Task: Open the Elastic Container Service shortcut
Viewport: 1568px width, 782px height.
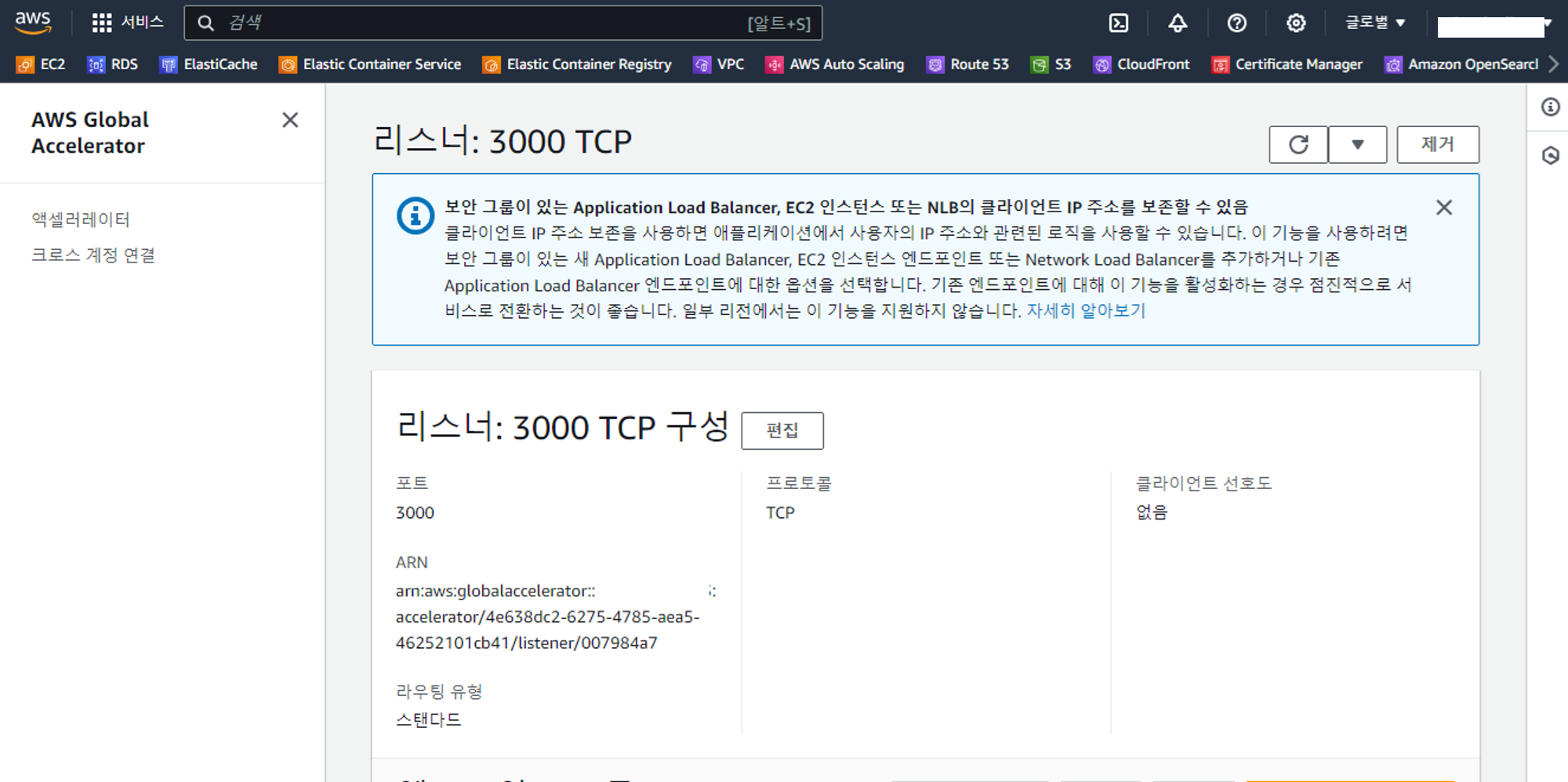Action: pyautogui.click(x=370, y=64)
